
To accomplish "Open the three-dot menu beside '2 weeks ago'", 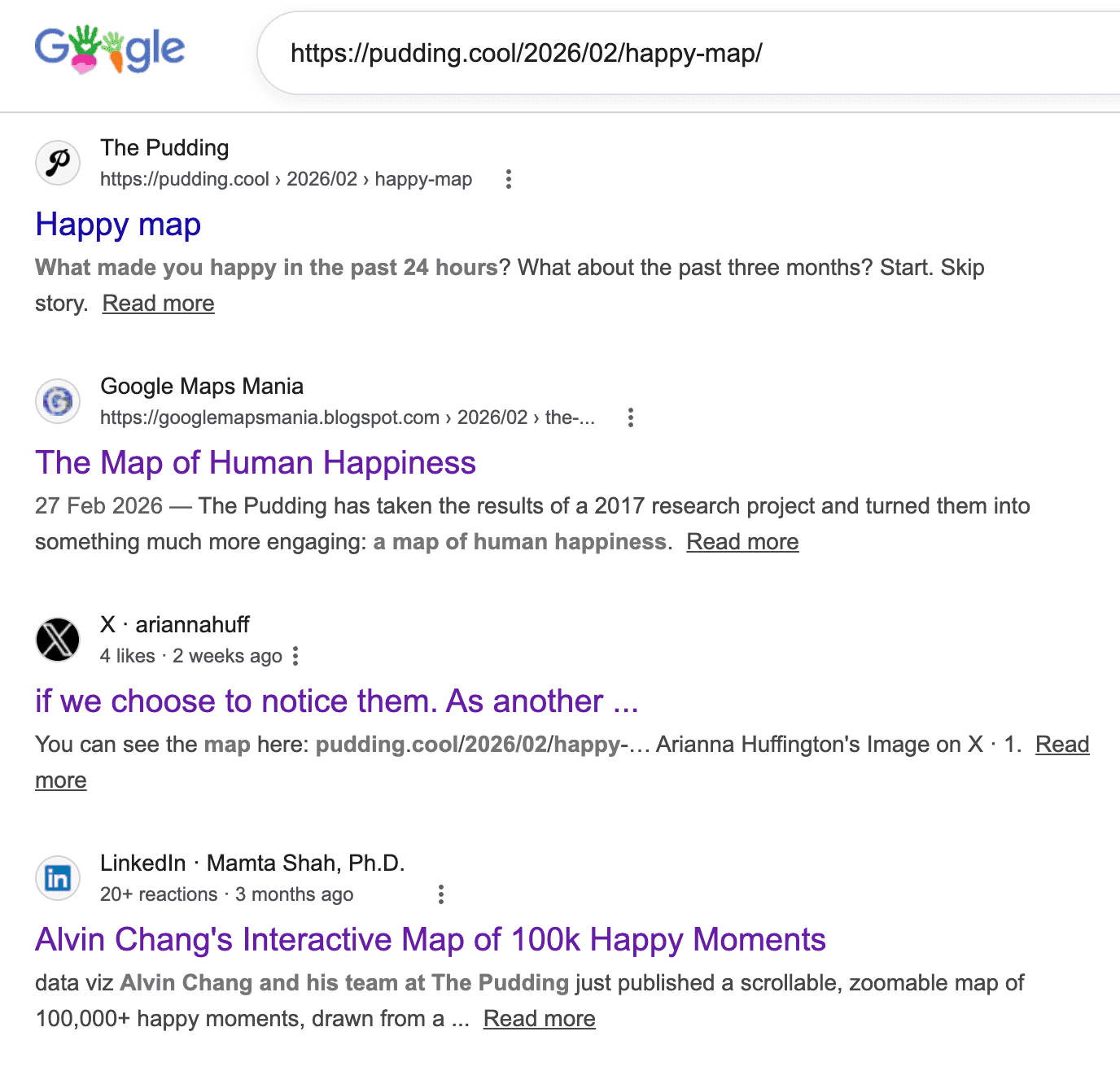I will (x=295, y=656).
